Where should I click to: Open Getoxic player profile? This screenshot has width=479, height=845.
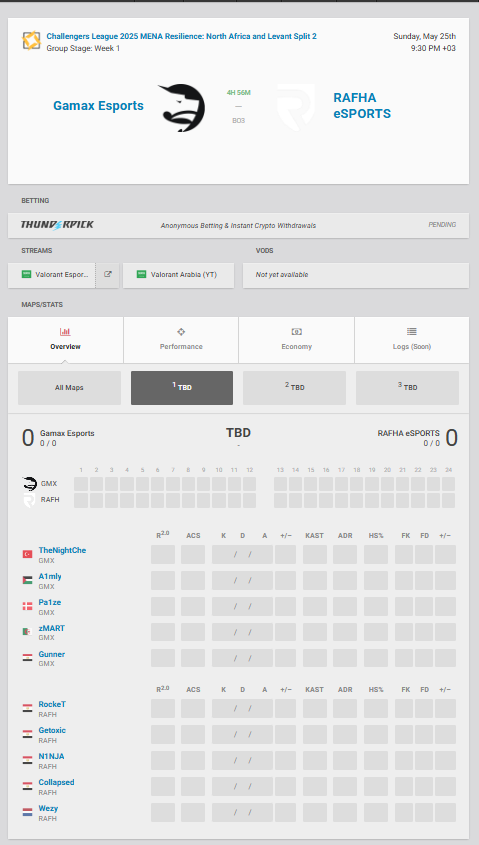click(52, 730)
